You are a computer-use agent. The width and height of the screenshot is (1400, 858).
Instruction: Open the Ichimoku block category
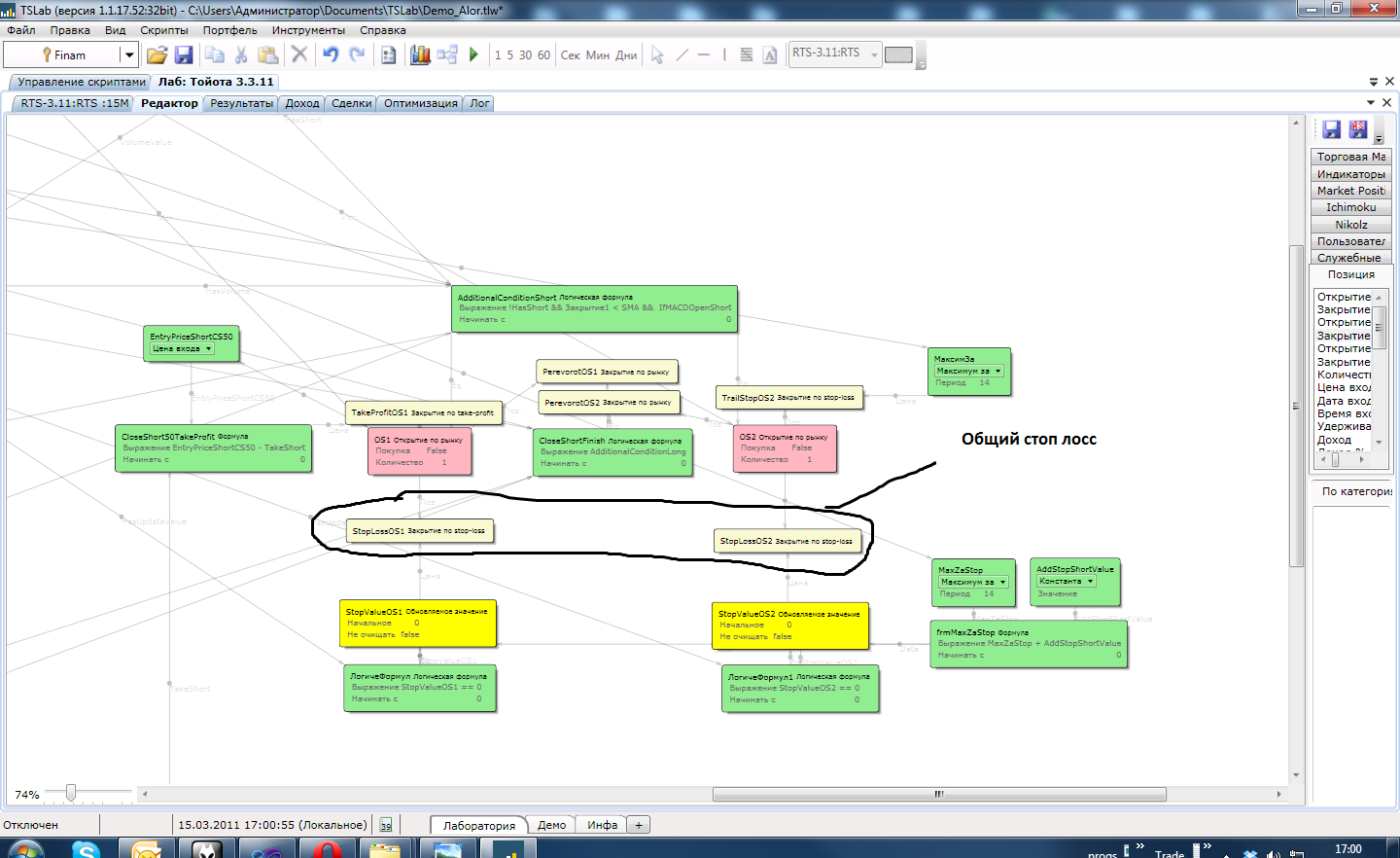pyautogui.click(x=1350, y=207)
